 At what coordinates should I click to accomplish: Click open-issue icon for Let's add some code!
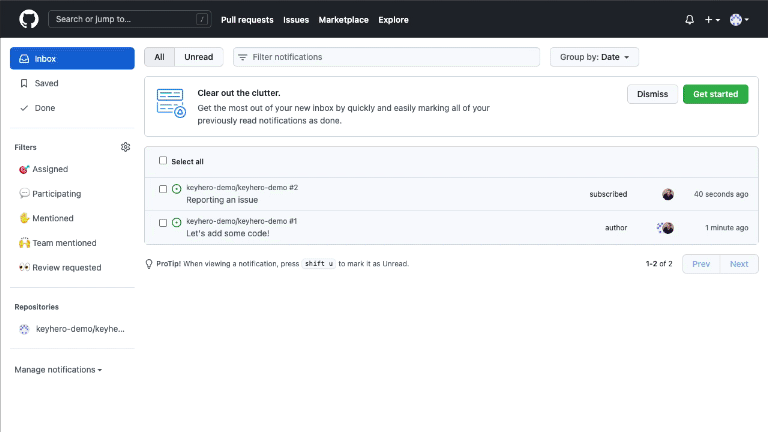(177, 222)
